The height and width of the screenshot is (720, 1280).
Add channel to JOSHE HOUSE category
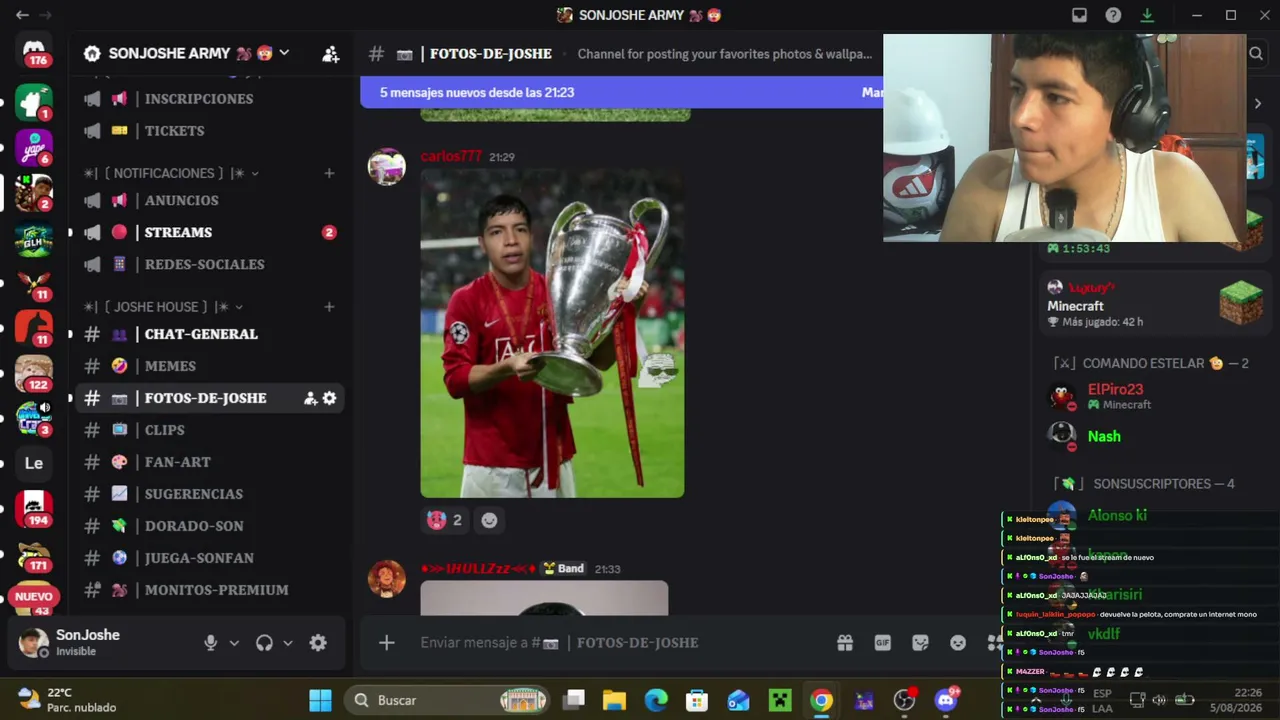pyautogui.click(x=329, y=307)
